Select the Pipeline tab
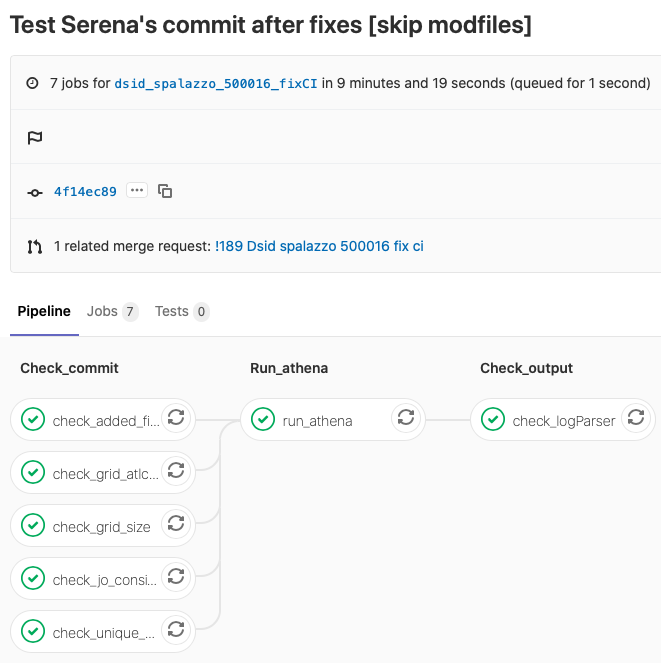 [44, 312]
